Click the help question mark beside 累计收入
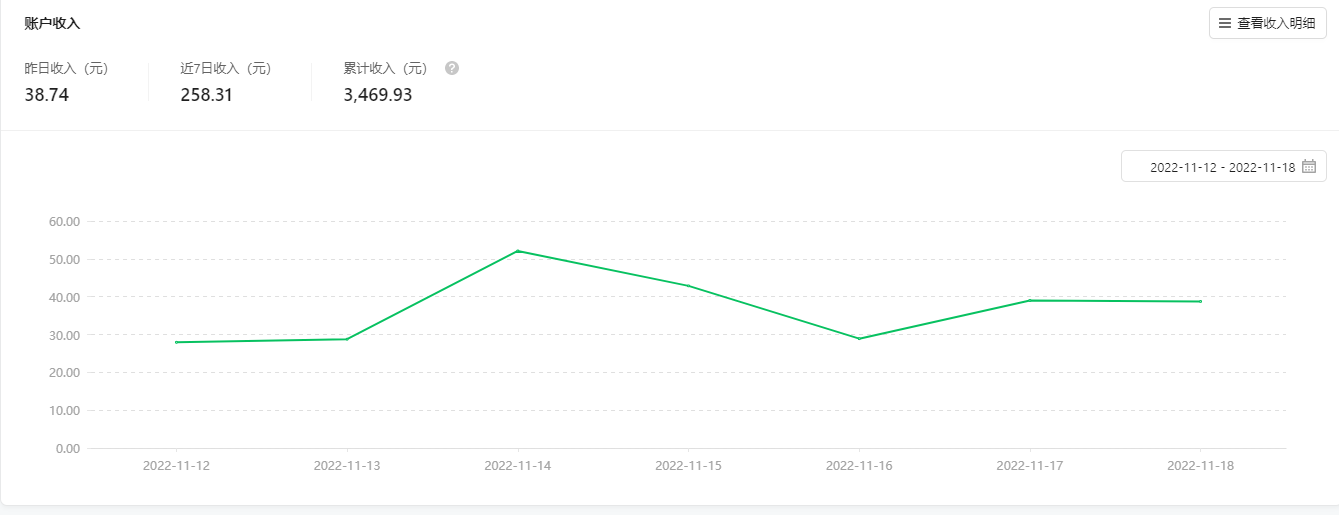 pos(452,68)
